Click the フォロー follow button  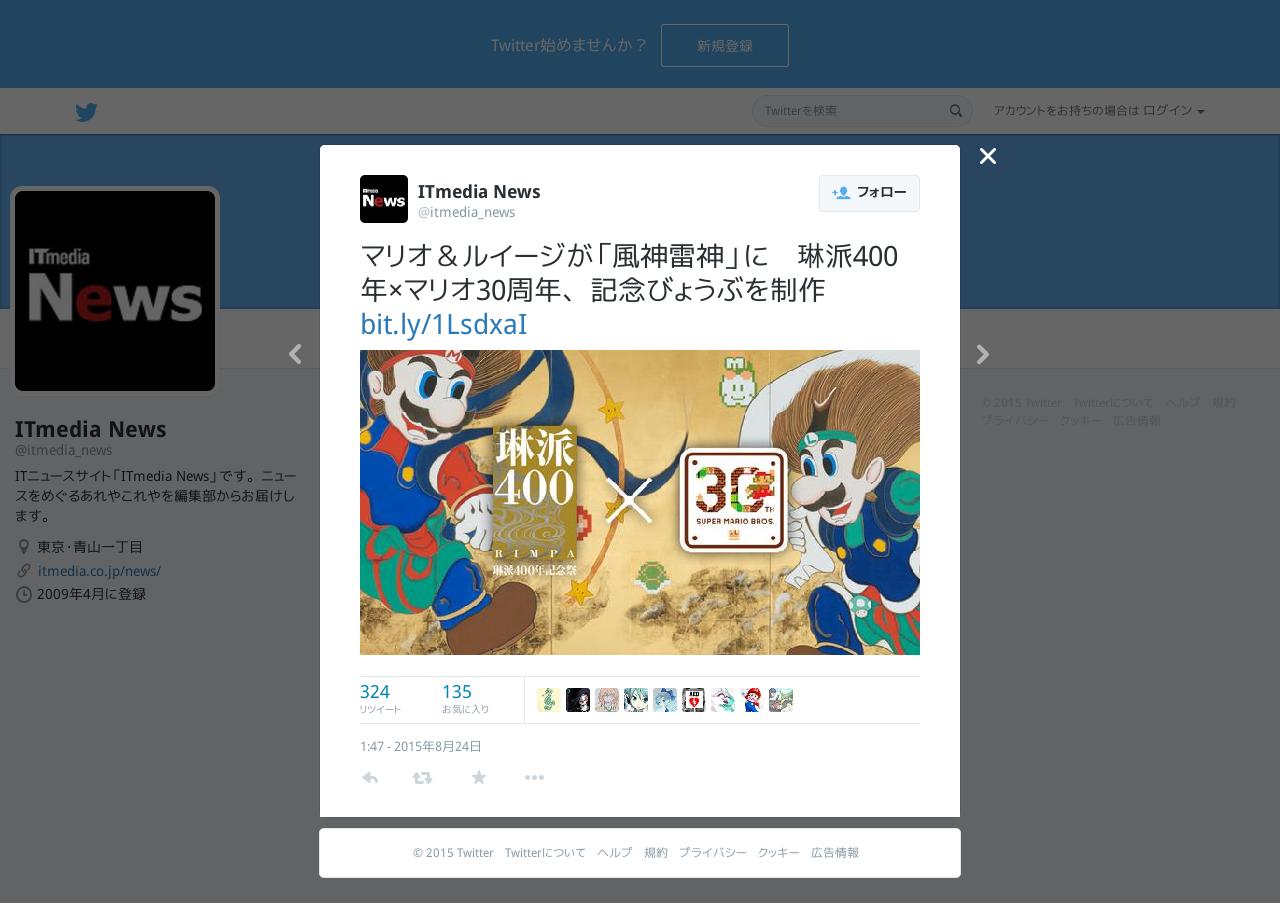pyautogui.click(x=869, y=193)
